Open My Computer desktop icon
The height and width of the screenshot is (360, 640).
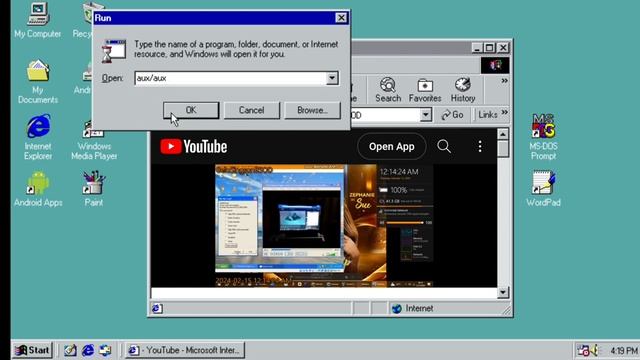point(38,20)
